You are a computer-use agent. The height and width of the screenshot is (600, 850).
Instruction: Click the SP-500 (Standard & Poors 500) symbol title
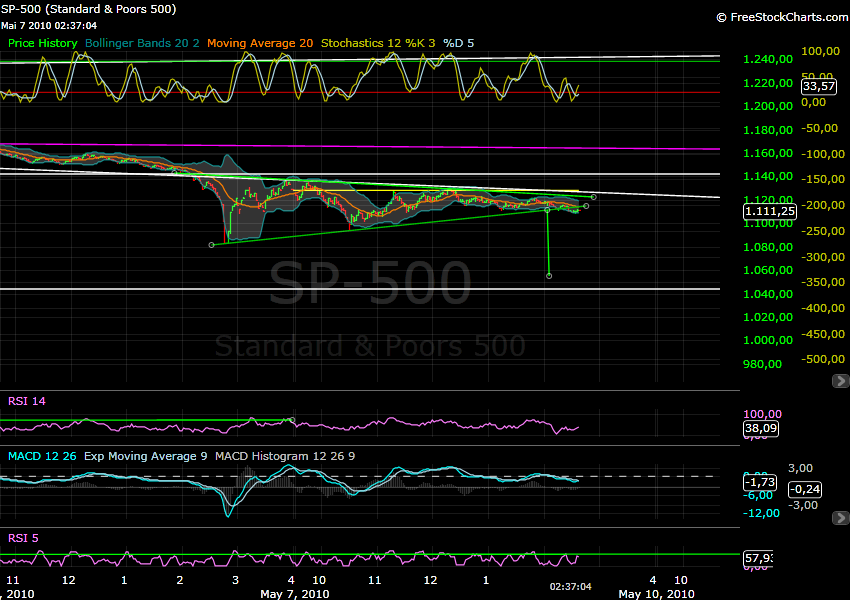(88, 9)
